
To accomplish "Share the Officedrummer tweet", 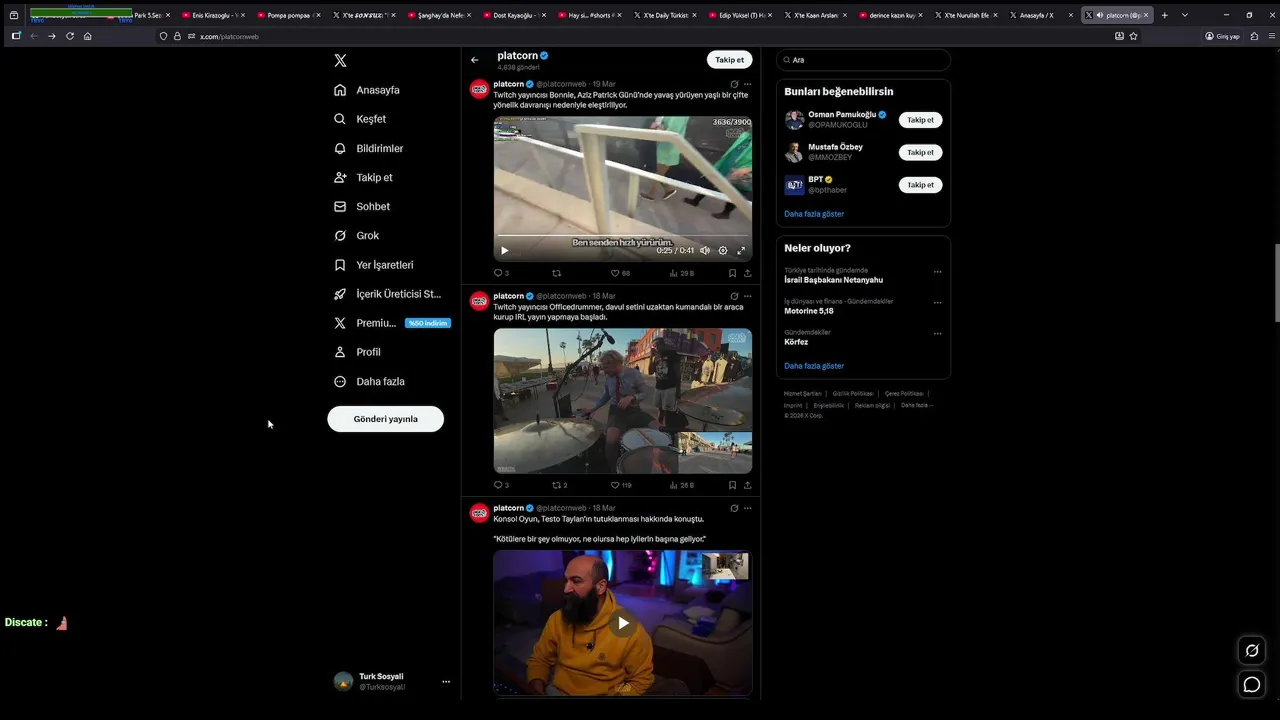I will pyautogui.click(x=747, y=485).
